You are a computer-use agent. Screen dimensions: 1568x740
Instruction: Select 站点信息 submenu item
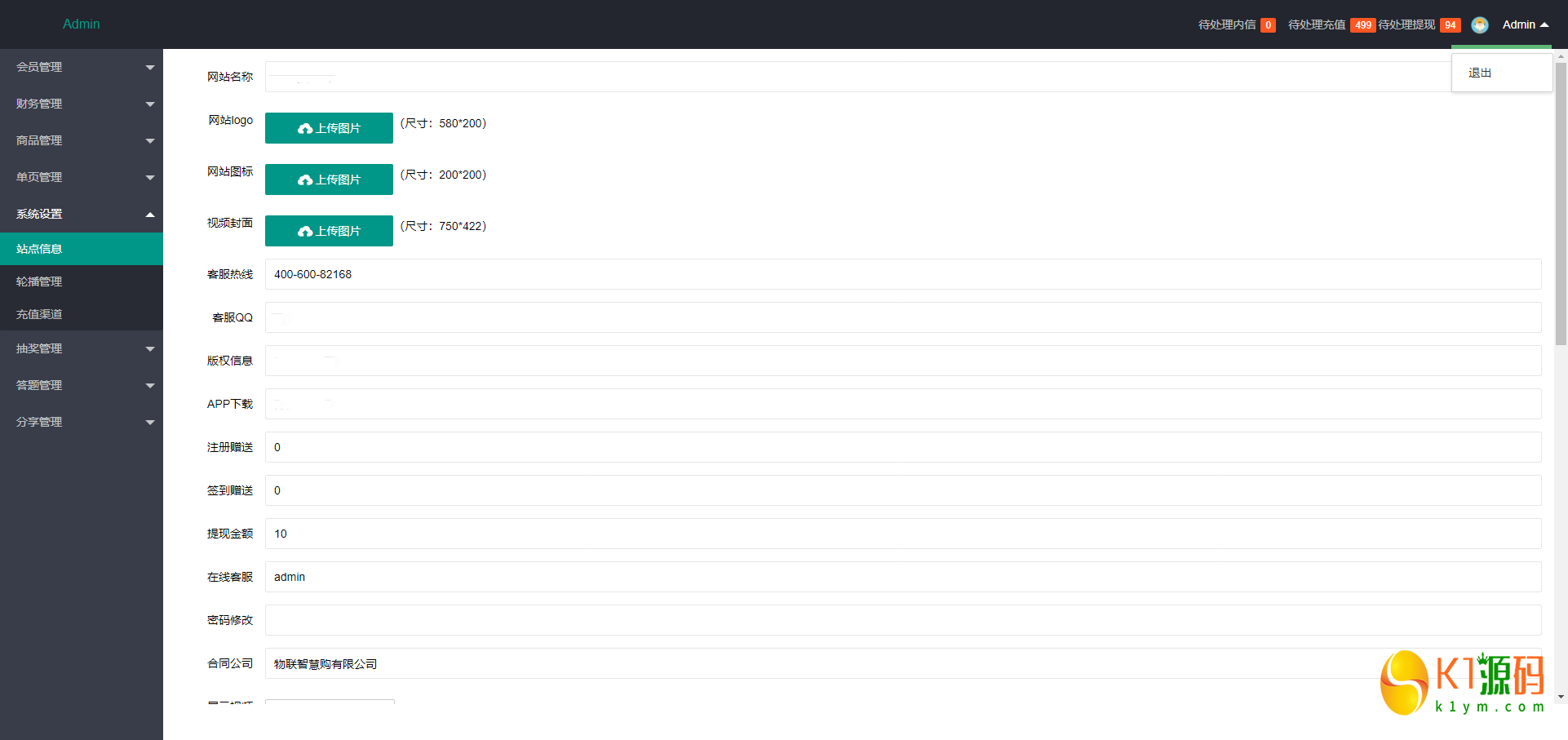tap(82, 249)
